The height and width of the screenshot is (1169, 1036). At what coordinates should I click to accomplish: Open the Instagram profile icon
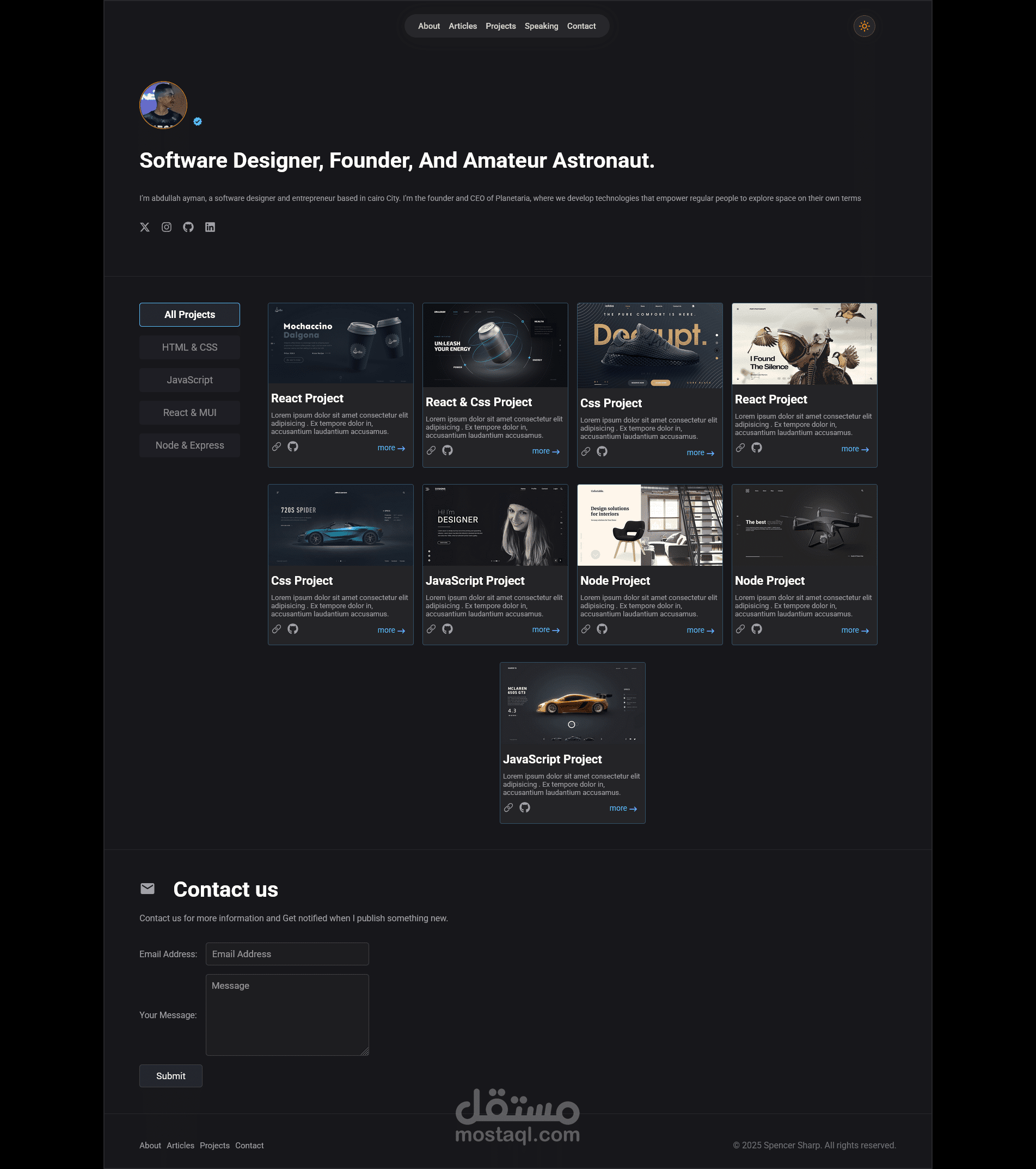coord(167,227)
